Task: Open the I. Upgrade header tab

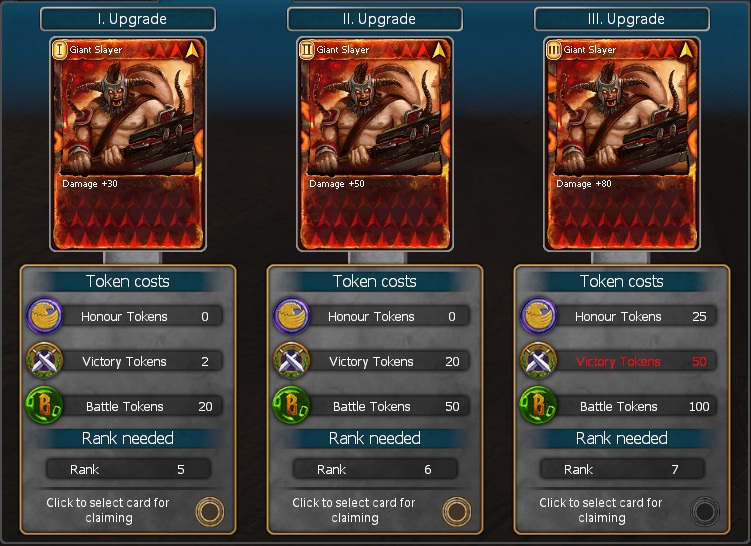Action: [128, 19]
